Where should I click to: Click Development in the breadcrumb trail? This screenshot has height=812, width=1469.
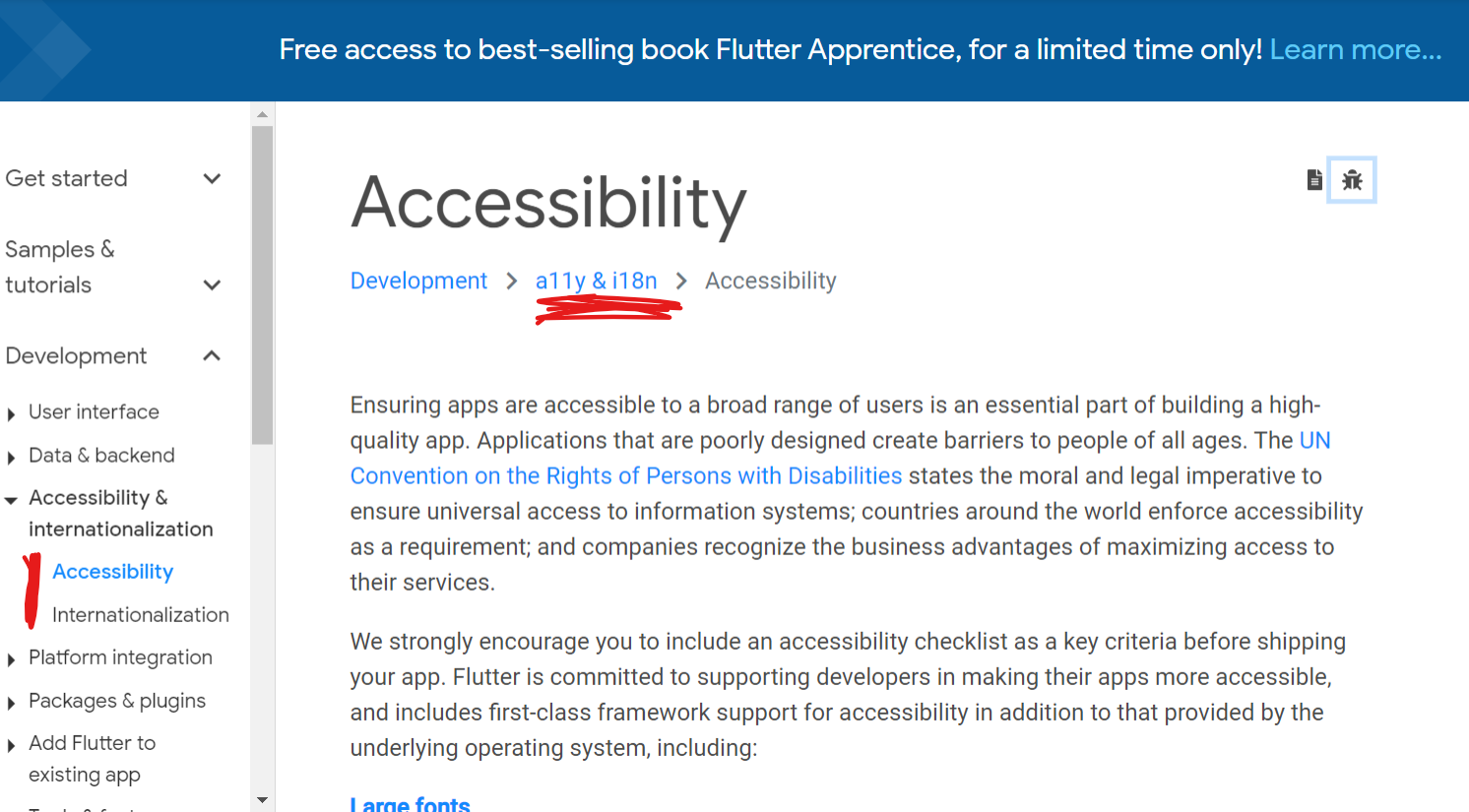(x=418, y=281)
